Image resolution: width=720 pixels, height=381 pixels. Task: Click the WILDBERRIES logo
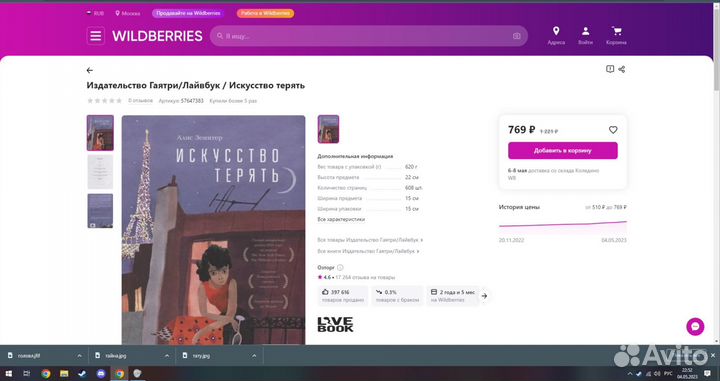157,36
